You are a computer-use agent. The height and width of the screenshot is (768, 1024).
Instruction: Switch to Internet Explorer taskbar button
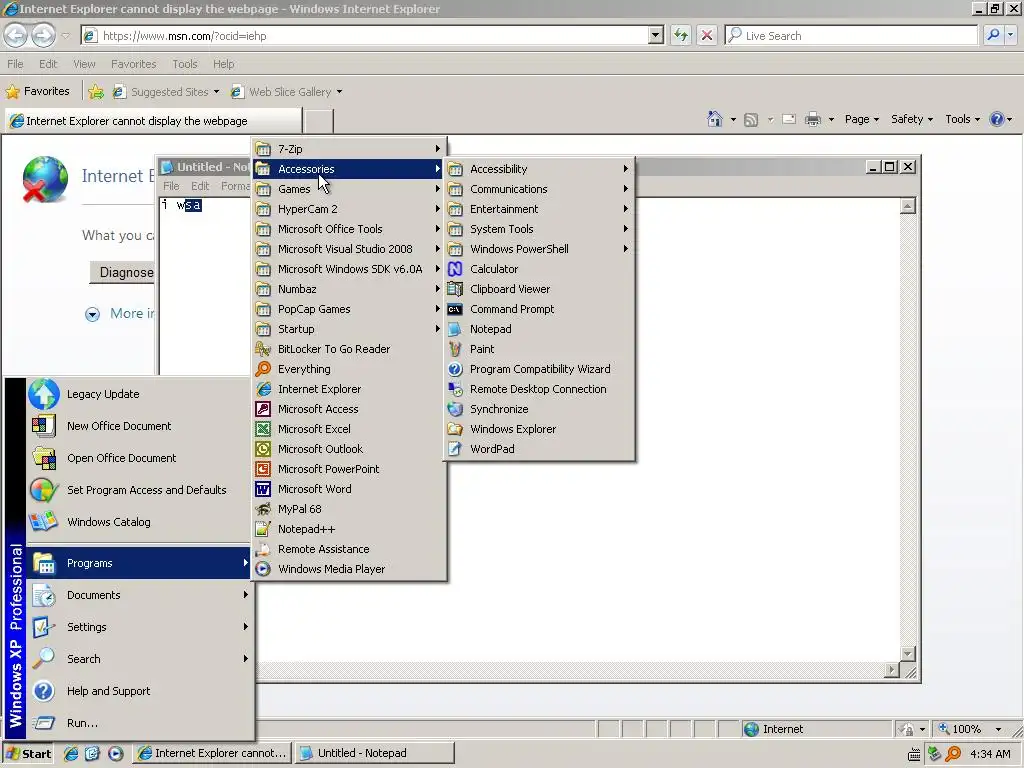click(212, 754)
